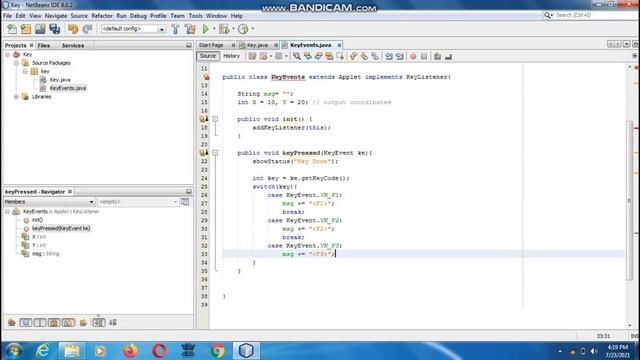Open Internet Explorer from the taskbar
This screenshot has height=360, width=640.
click(42, 351)
